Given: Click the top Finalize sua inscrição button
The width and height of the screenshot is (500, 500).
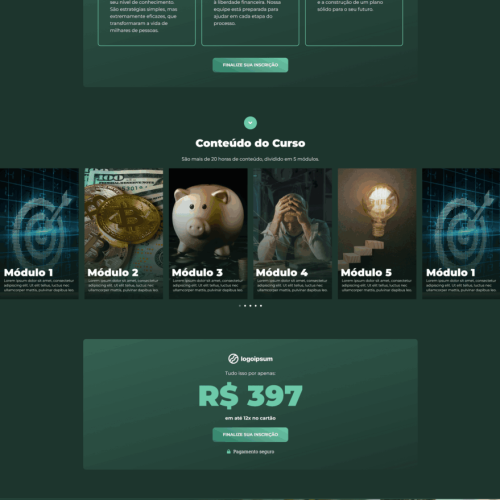Looking at the screenshot, I should coord(250,65).
